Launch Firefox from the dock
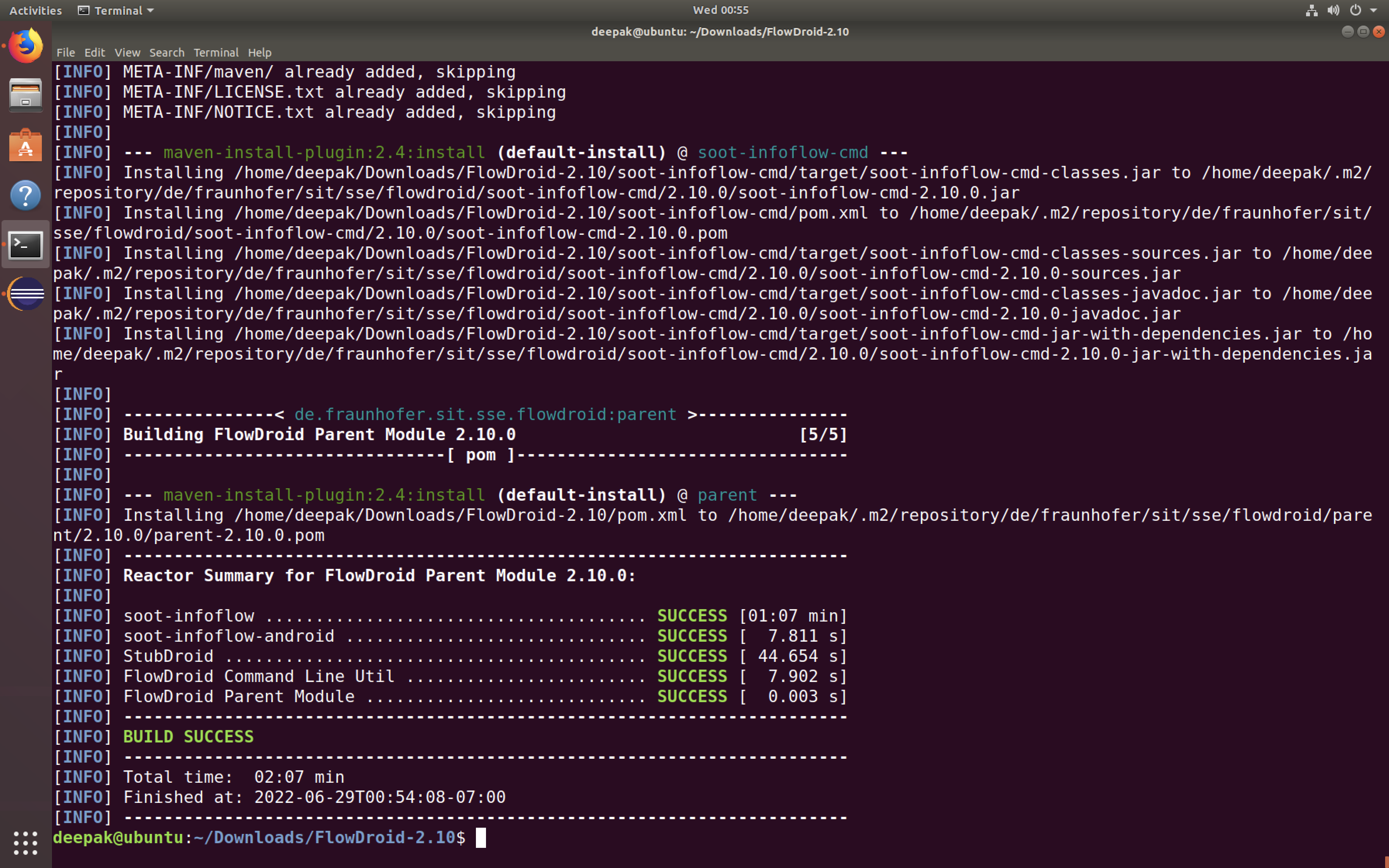Image resolution: width=1389 pixels, height=868 pixels. point(25,44)
